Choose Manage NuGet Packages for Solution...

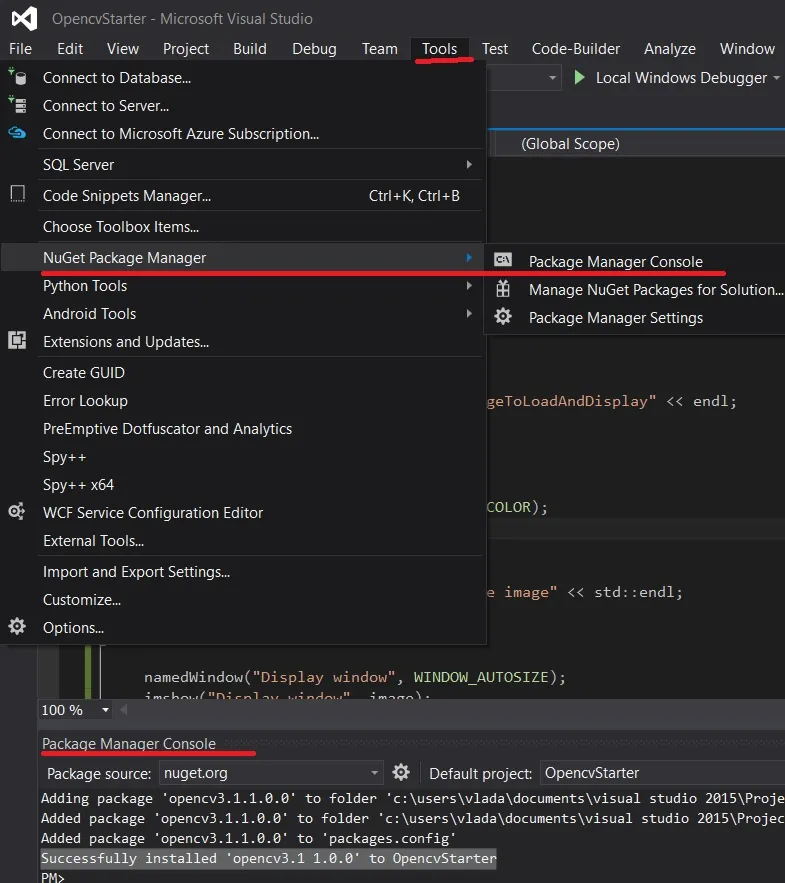coord(636,290)
